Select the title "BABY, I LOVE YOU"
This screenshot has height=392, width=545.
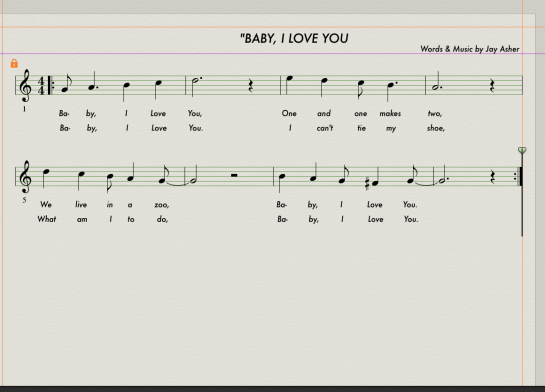[x=294, y=39]
